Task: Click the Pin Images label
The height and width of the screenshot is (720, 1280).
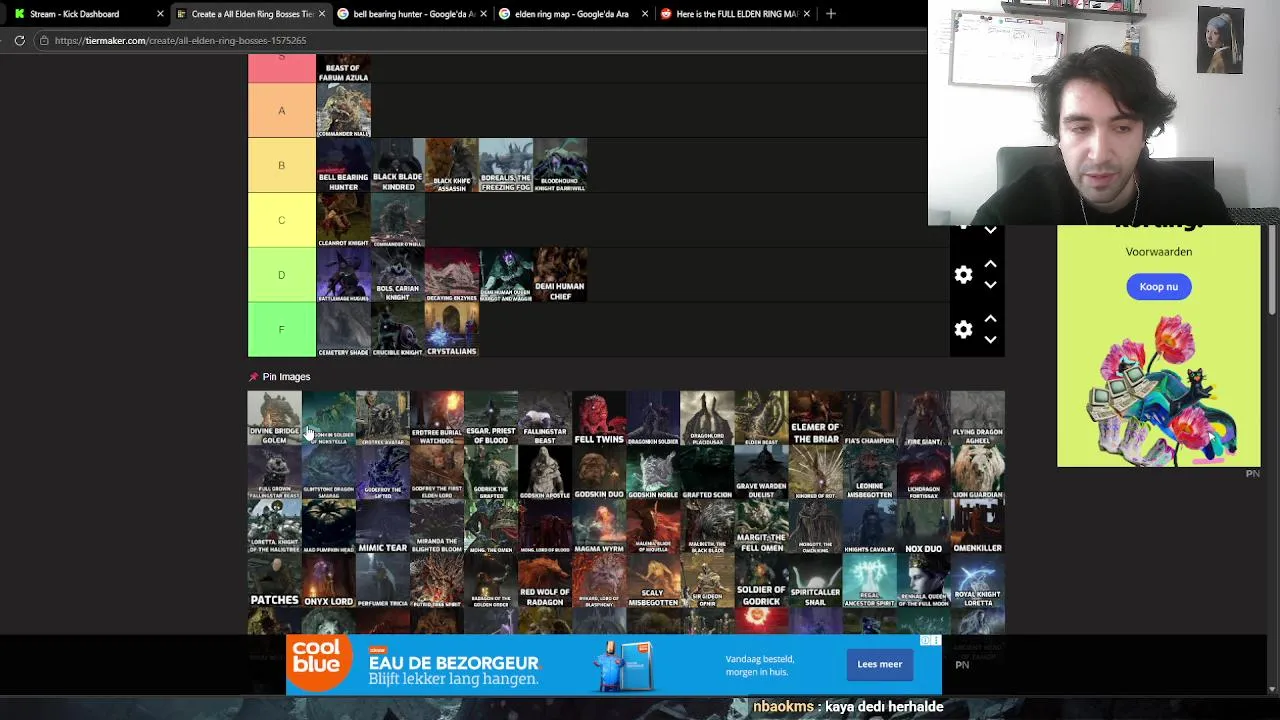Action: coord(286,377)
